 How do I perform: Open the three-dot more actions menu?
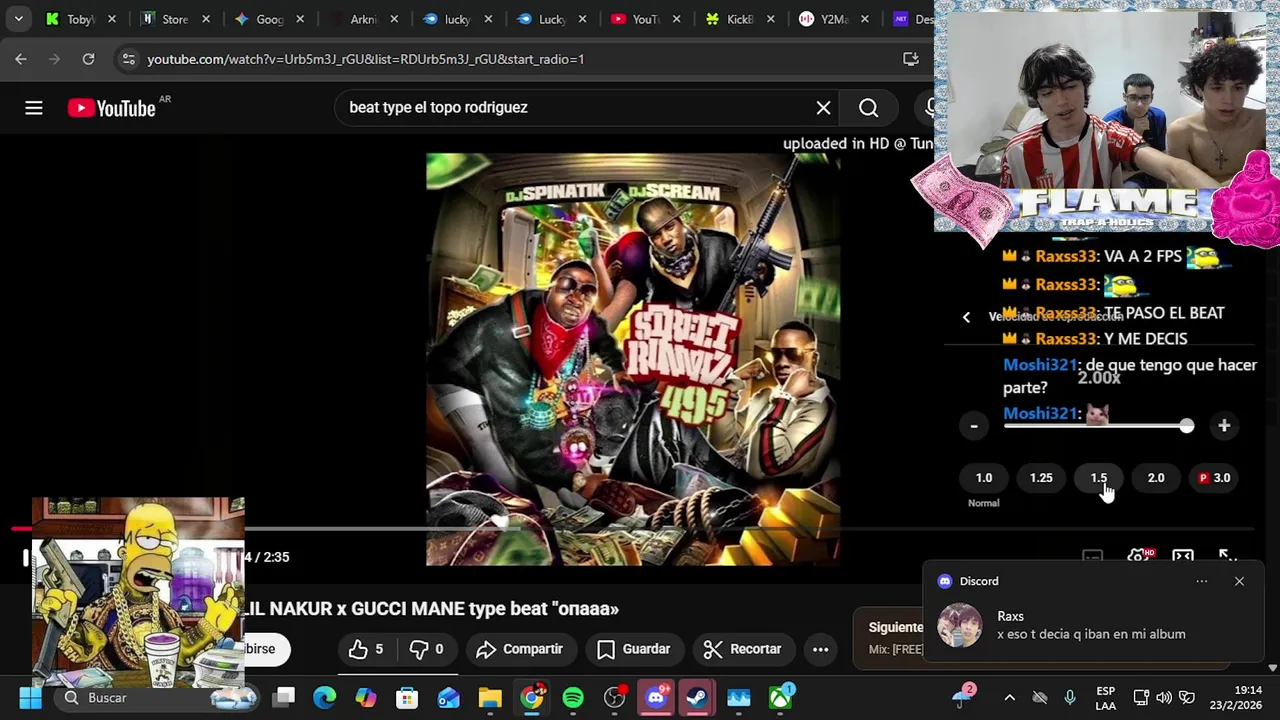tap(820, 649)
